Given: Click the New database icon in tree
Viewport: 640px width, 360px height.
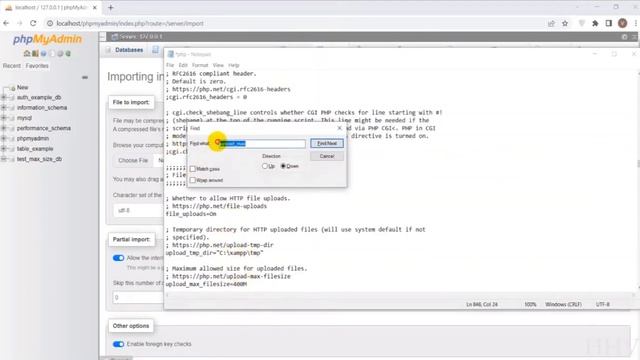Looking at the screenshot, I should tap(12, 87).
